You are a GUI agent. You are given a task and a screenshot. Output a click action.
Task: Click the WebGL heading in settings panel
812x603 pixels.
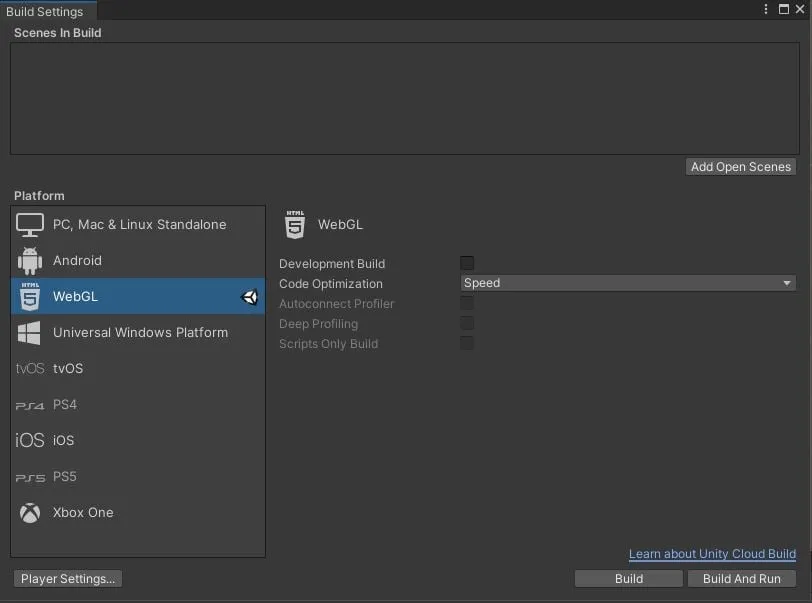pos(340,224)
